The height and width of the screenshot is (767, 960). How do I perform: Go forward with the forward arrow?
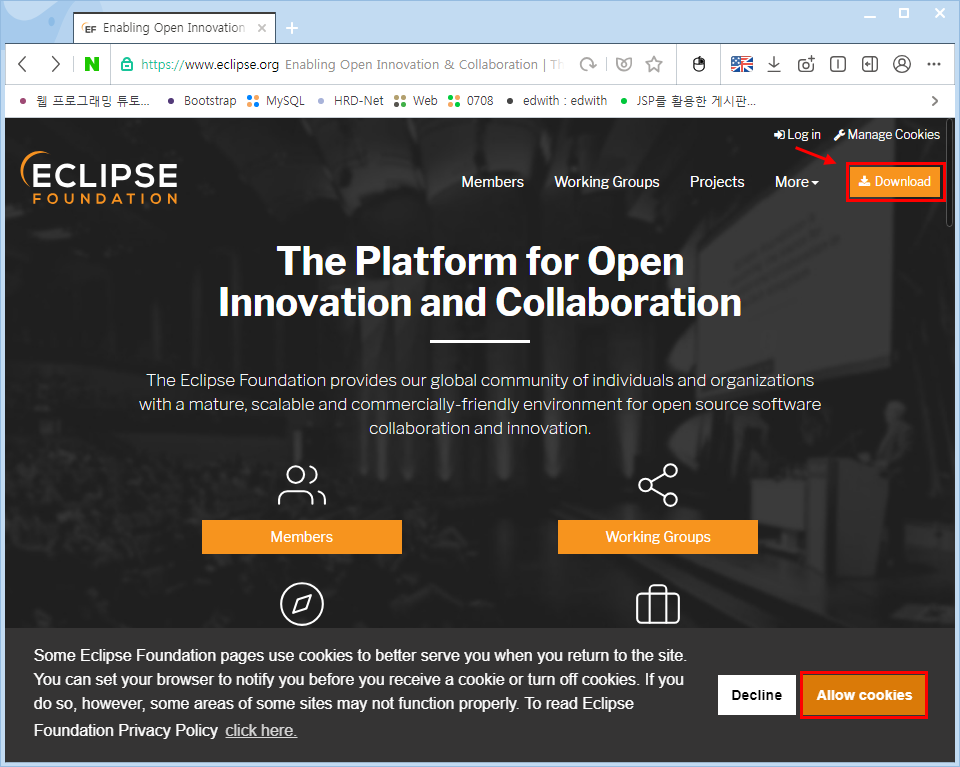click(x=55, y=64)
